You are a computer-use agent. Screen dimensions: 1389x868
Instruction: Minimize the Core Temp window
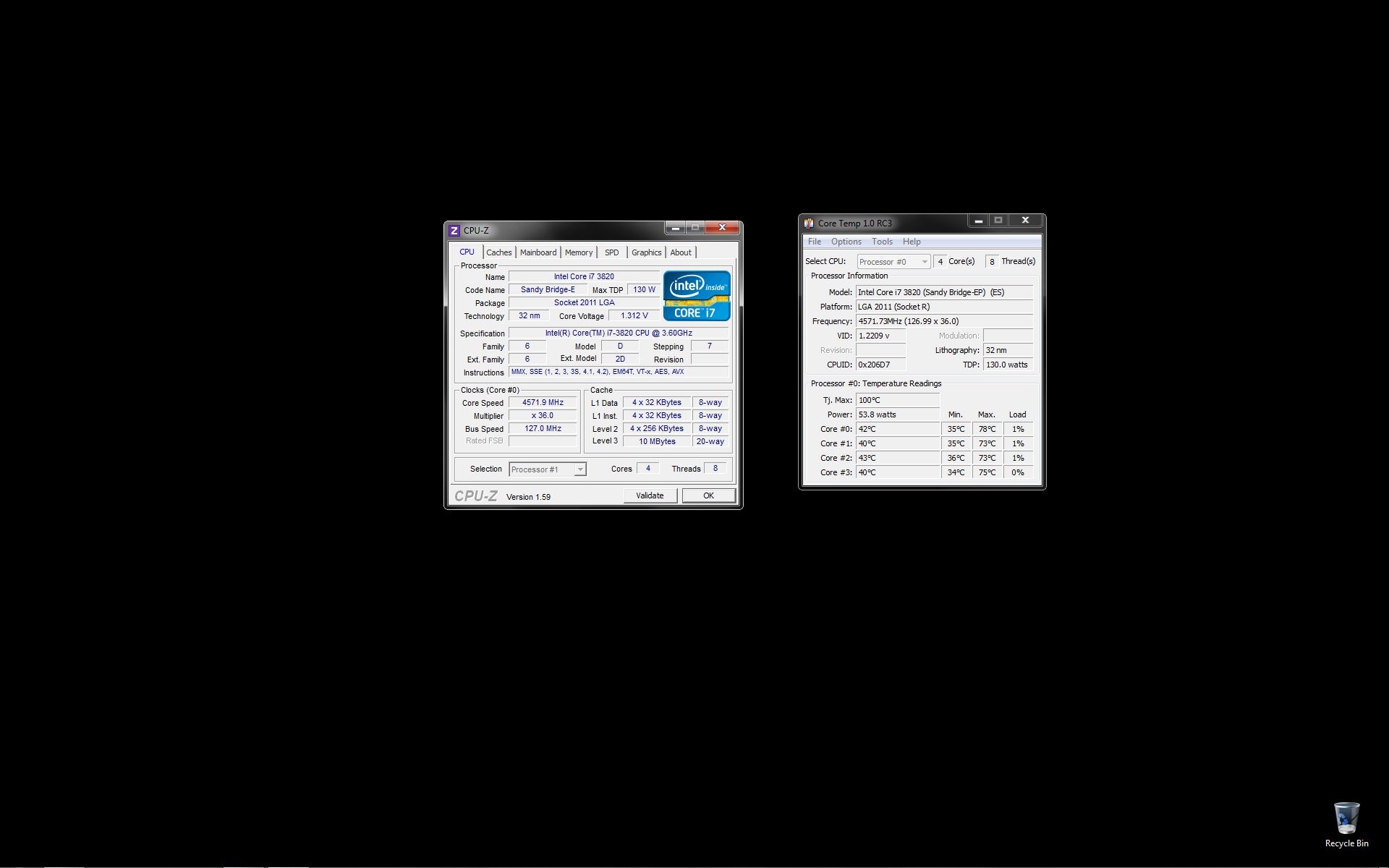[978, 221]
